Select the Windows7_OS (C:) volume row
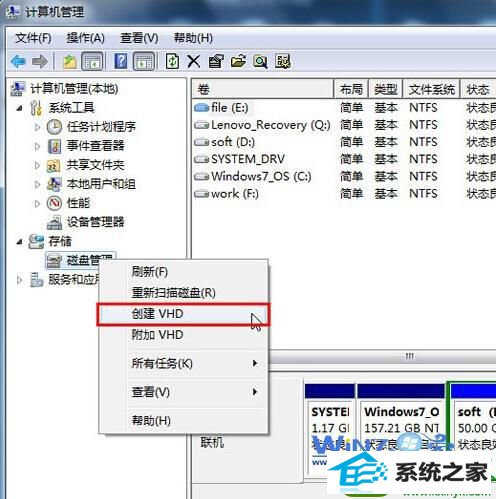Image resolution: width=496 pixels, height=499 pixels. coord(344,176)
